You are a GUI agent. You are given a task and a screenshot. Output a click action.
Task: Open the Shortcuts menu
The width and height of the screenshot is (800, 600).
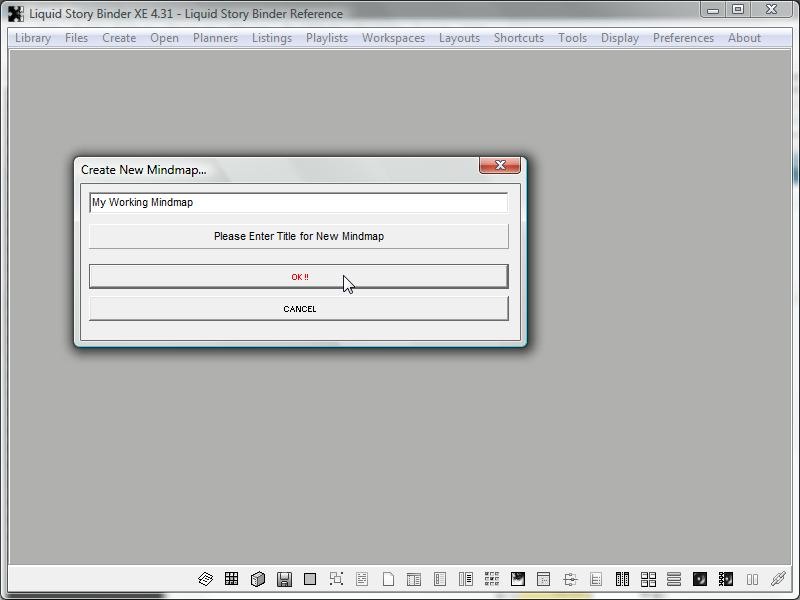coord(518,38)
